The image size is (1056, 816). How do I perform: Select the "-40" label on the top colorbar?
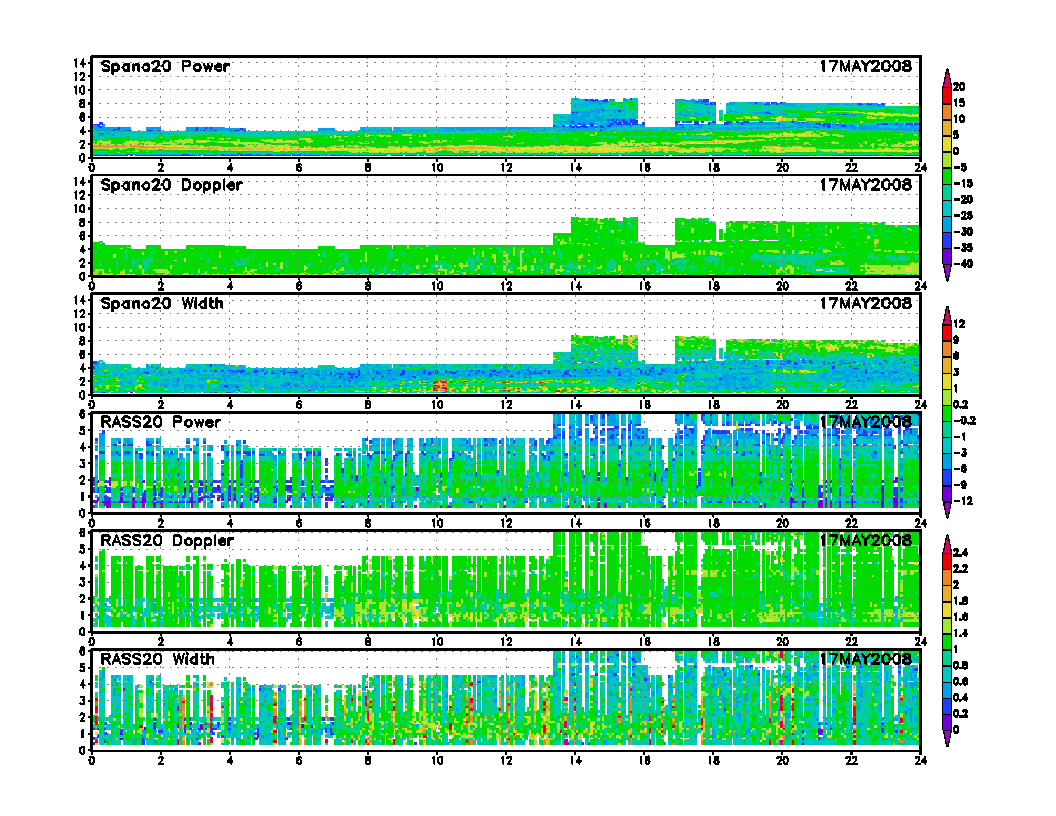pyautogui.click(x=962, y=264)
